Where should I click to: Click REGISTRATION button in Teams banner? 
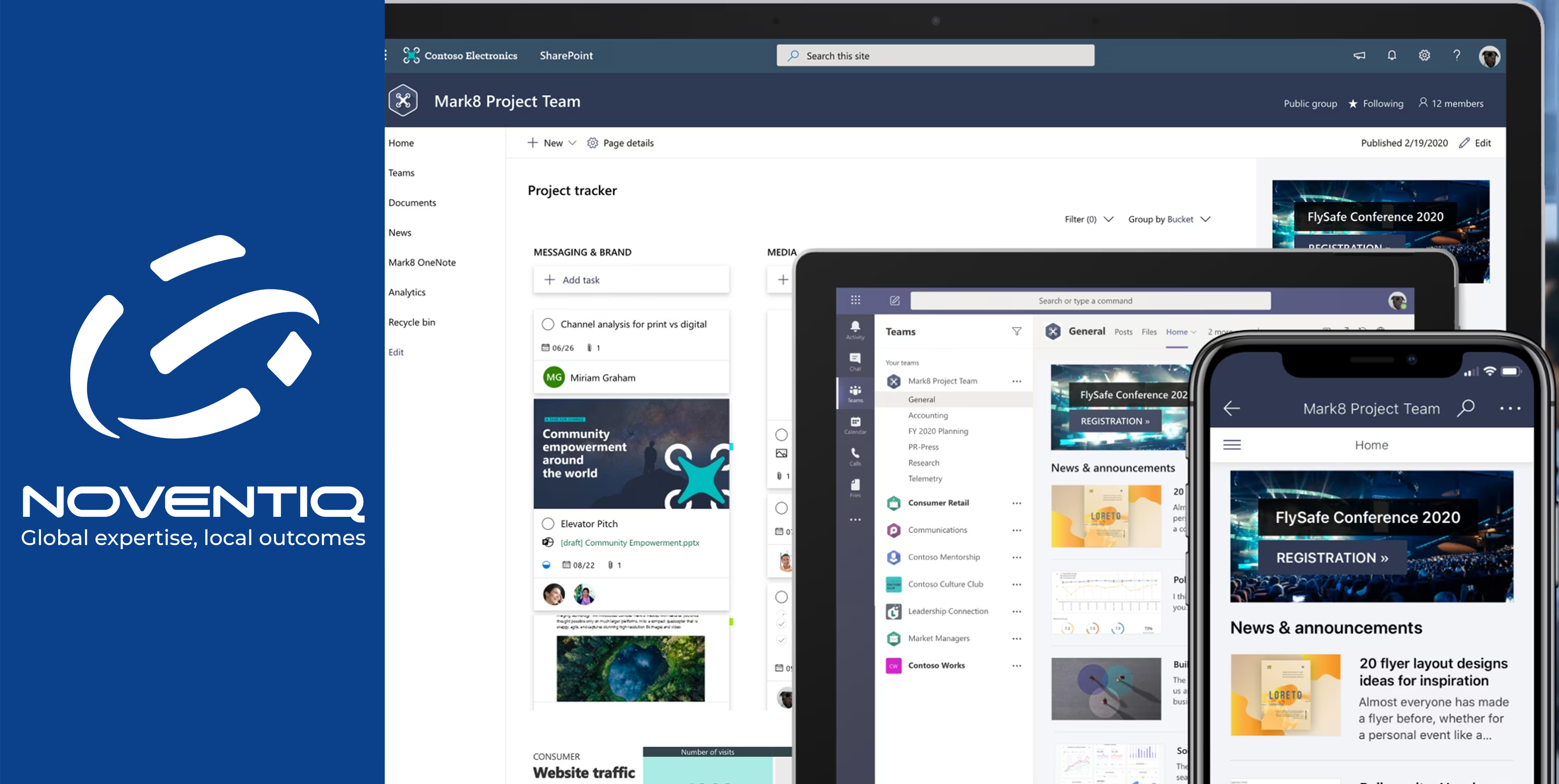[1115, 421]
